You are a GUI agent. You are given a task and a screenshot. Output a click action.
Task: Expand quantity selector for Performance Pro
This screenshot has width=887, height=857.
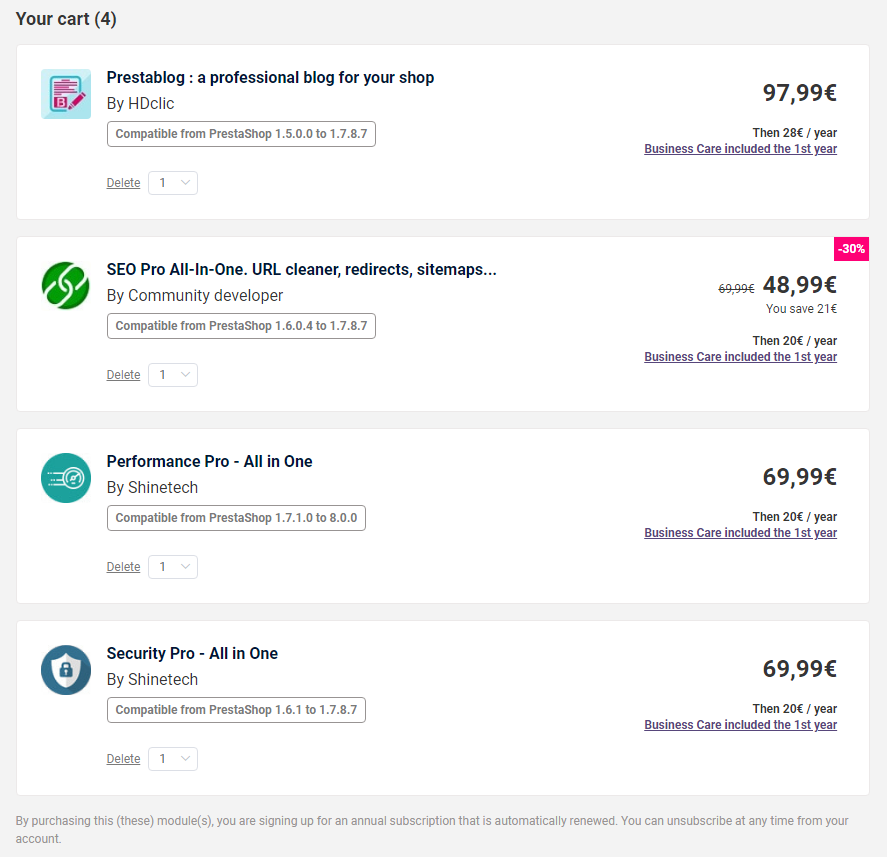(173, 567)
